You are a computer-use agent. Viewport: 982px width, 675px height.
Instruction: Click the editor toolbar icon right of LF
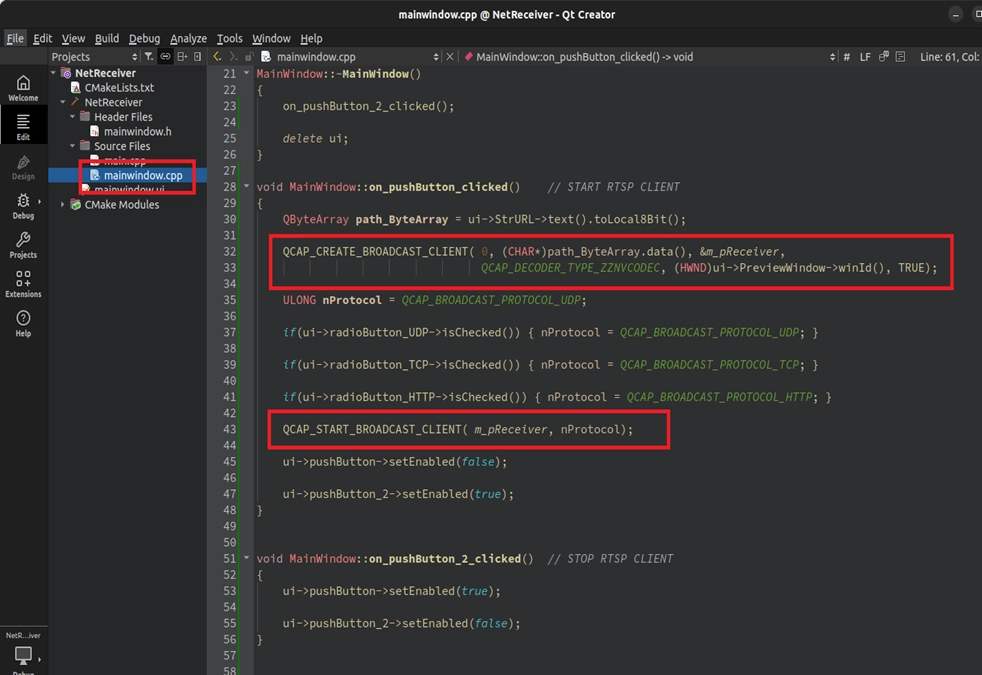click(884, 56)
